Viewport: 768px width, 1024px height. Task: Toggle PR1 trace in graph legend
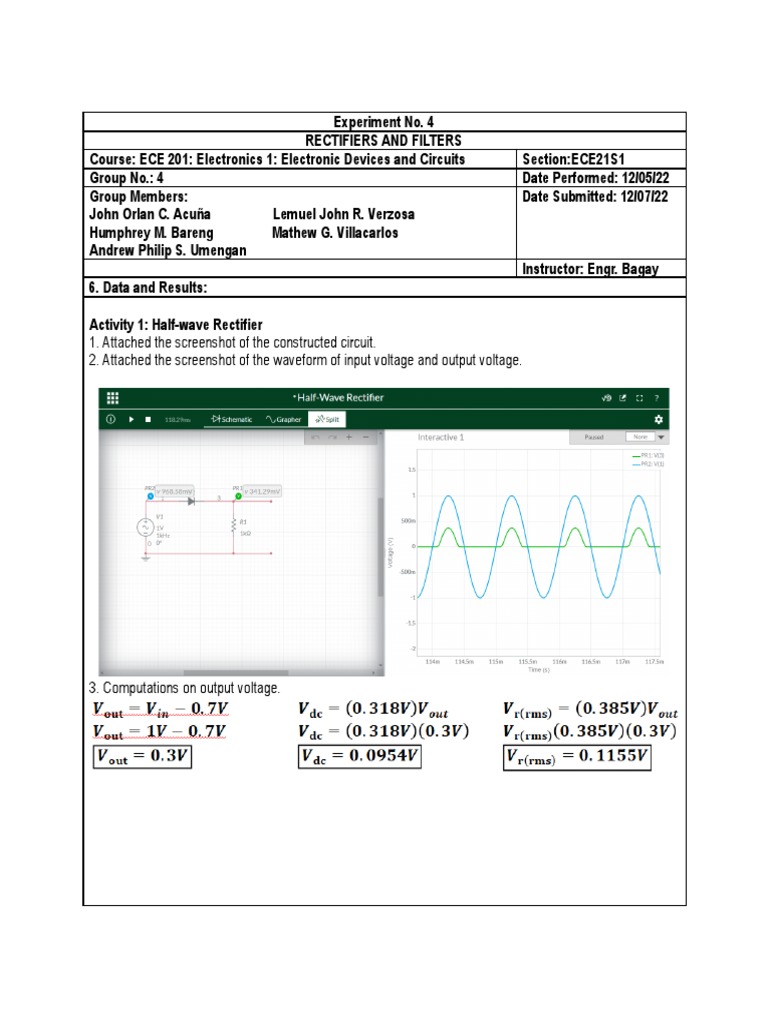[648, 455]
